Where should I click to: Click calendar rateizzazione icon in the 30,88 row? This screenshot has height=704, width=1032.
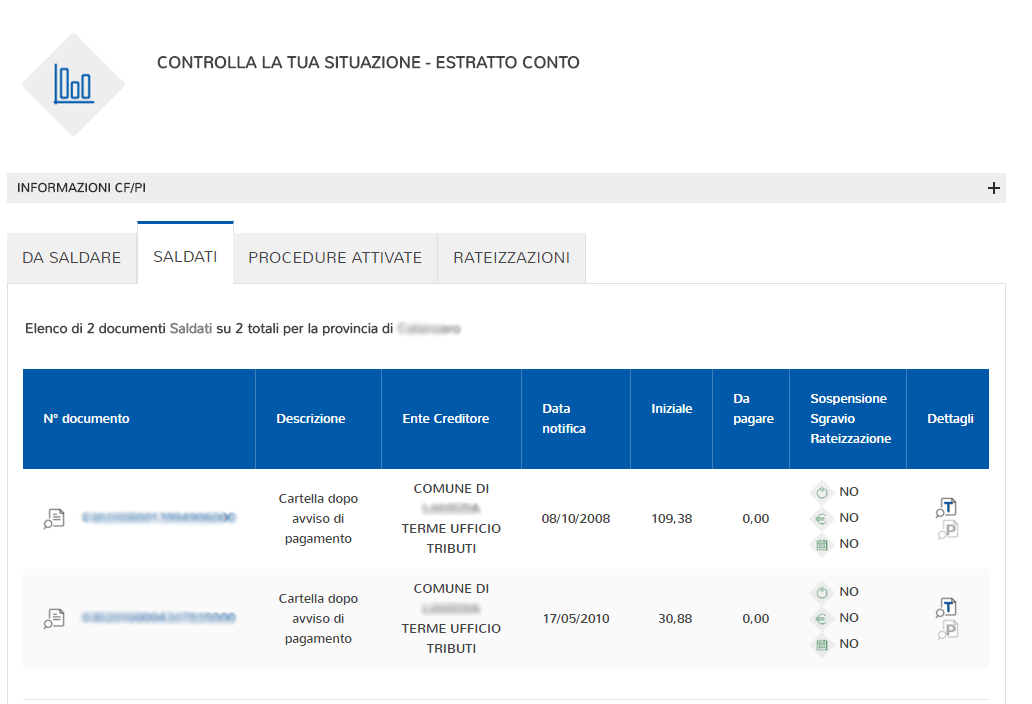[x=822, y=644]
